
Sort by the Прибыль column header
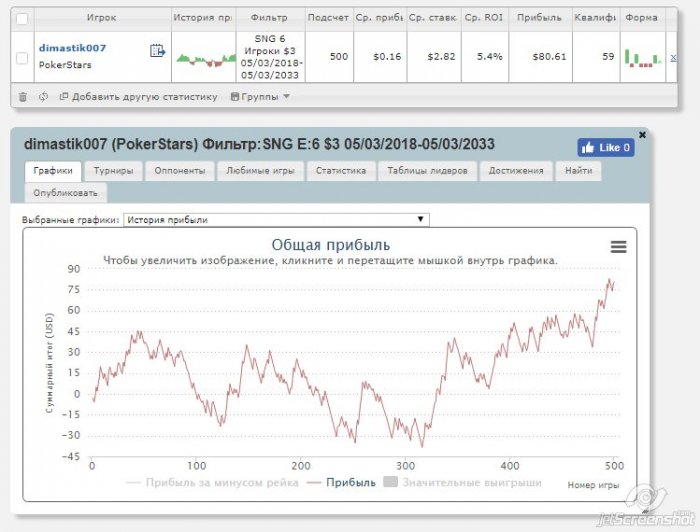[x=539, y=18]
